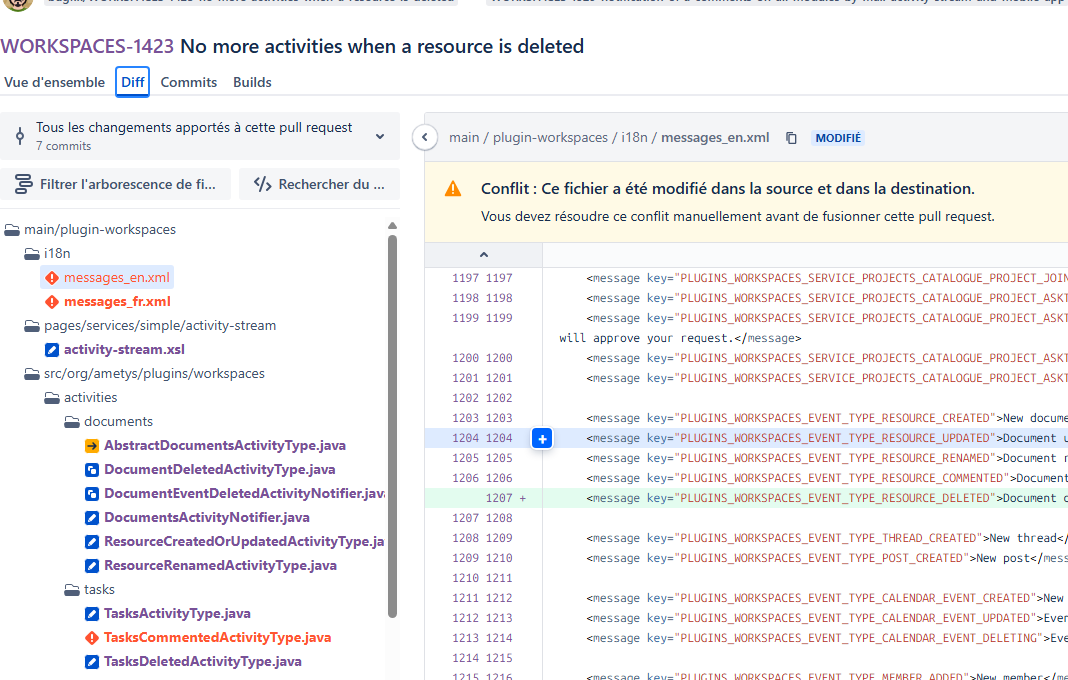Viewport: 1068px width, 680px height.
Task: Click blue plus add-comment icon on line 1204
Action: coord(541,438)
